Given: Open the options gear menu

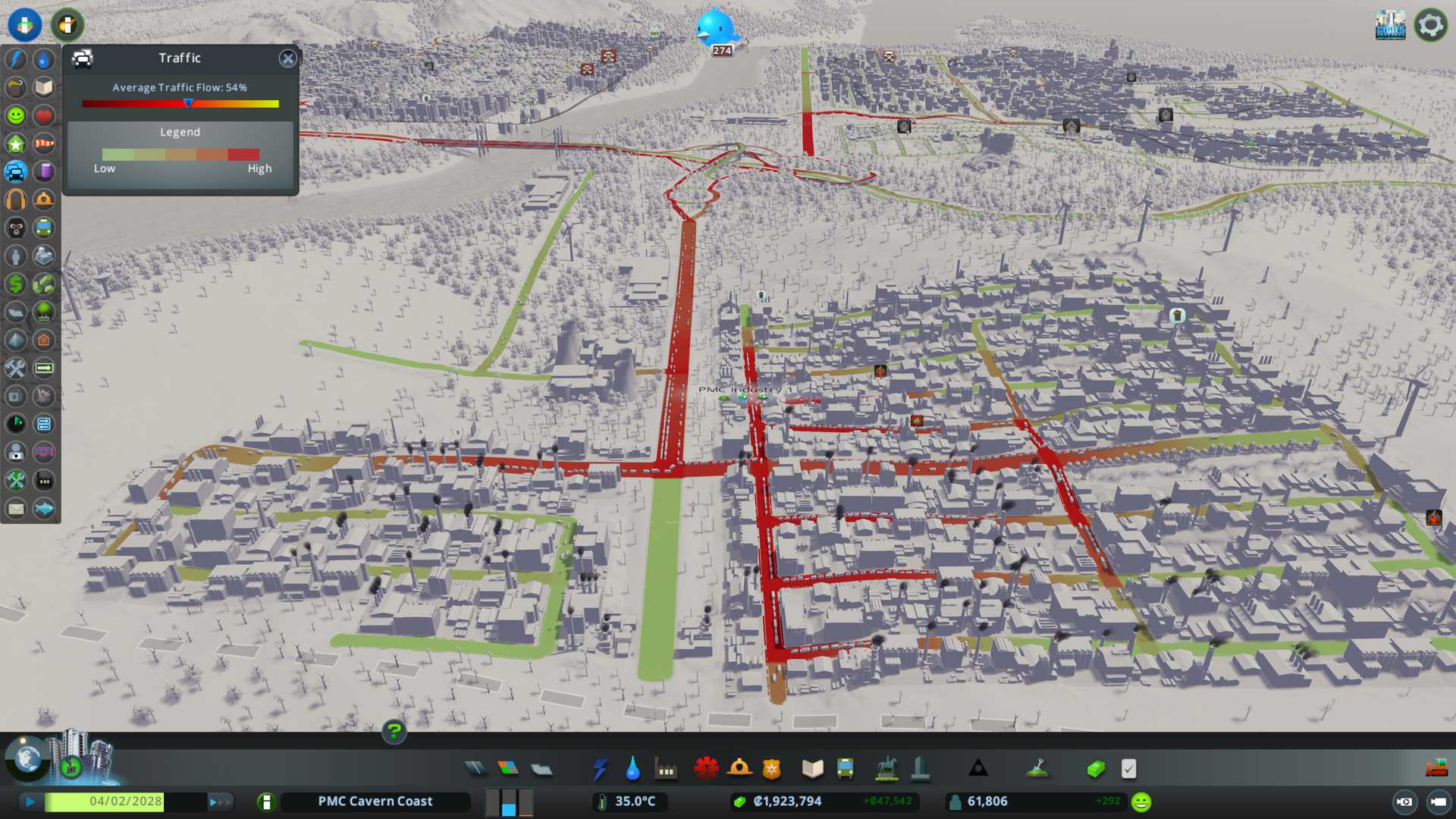Looking at the screenshot, I should click(x=1430, y=25).
